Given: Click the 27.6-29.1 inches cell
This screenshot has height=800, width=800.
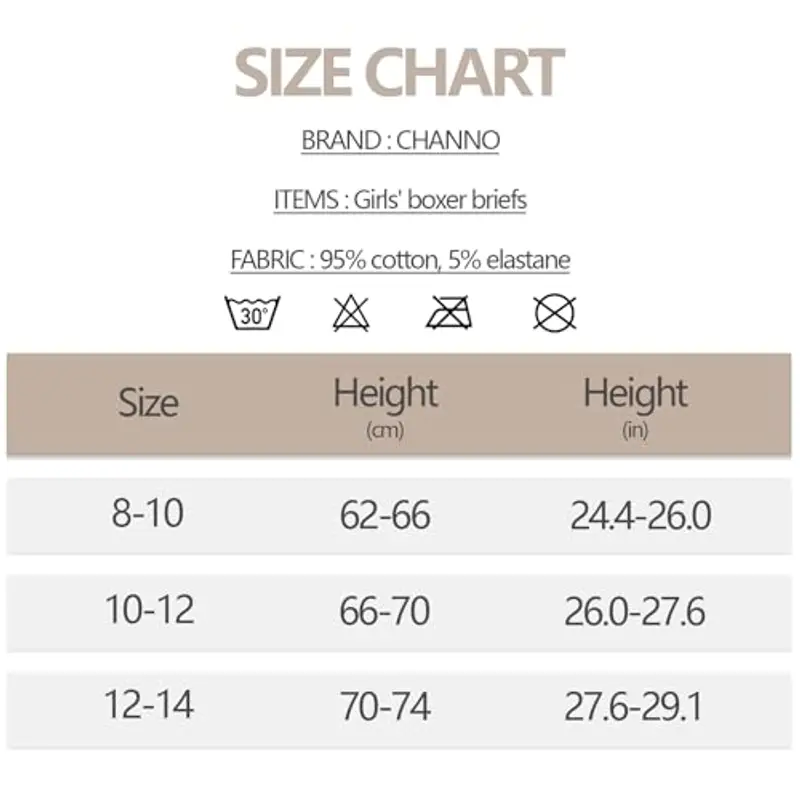Looking at the screenshot, I should 633,708.
